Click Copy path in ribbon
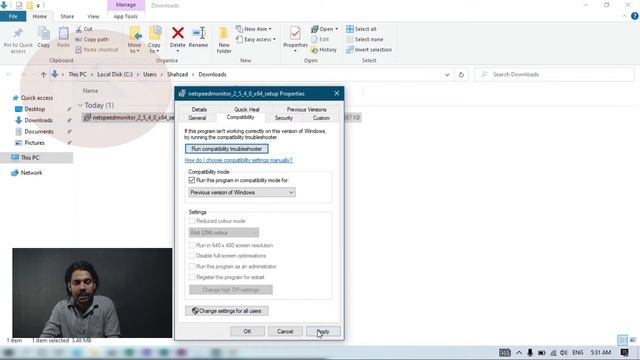This screenshot has width=640, height=360. [x=92, y=39]
